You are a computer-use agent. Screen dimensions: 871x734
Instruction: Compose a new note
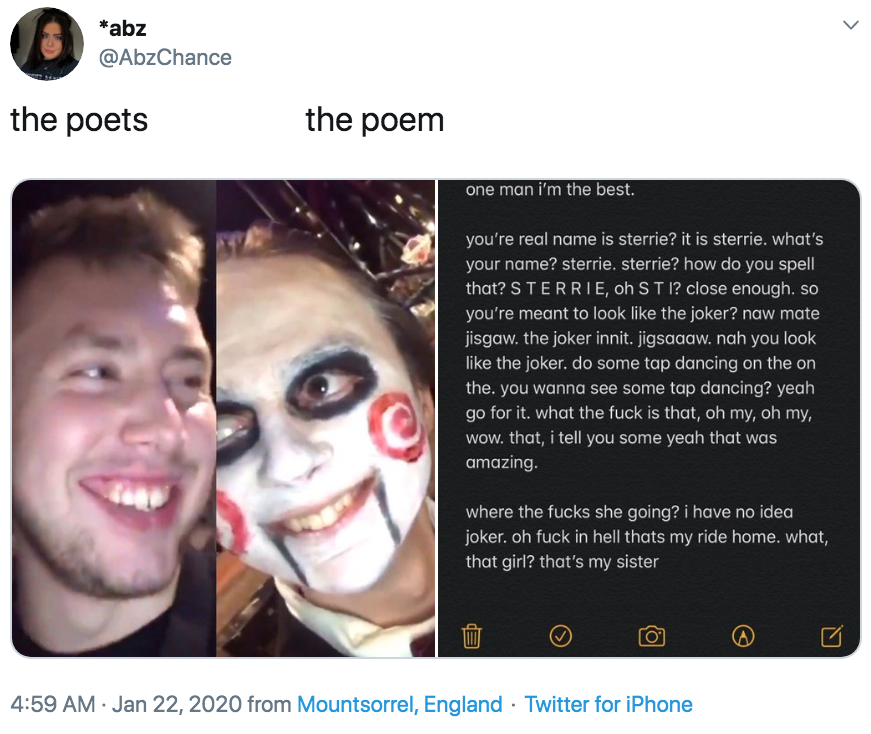coord(832,635)
